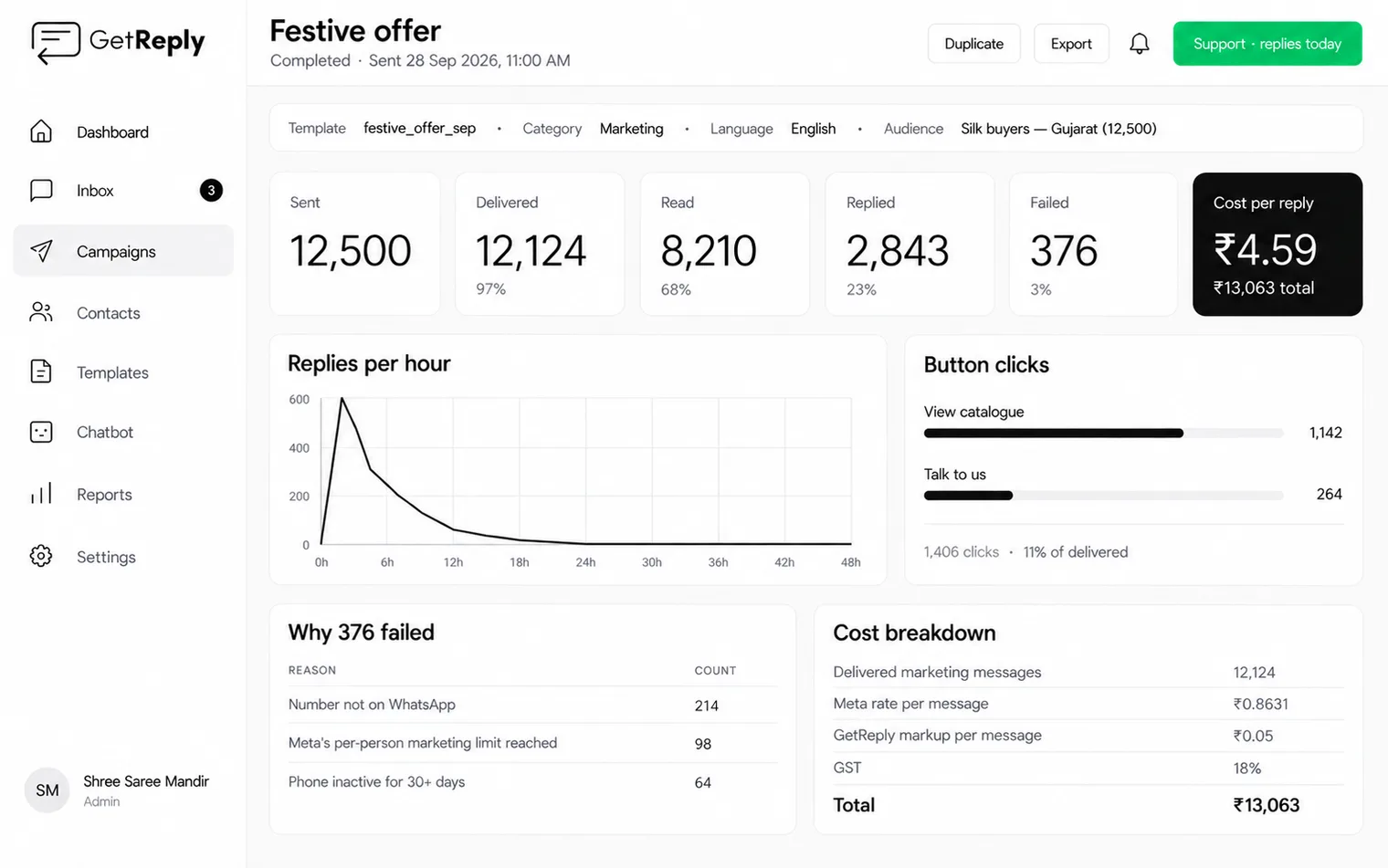Click the Sent card showing 12,500

click(354, 244)
